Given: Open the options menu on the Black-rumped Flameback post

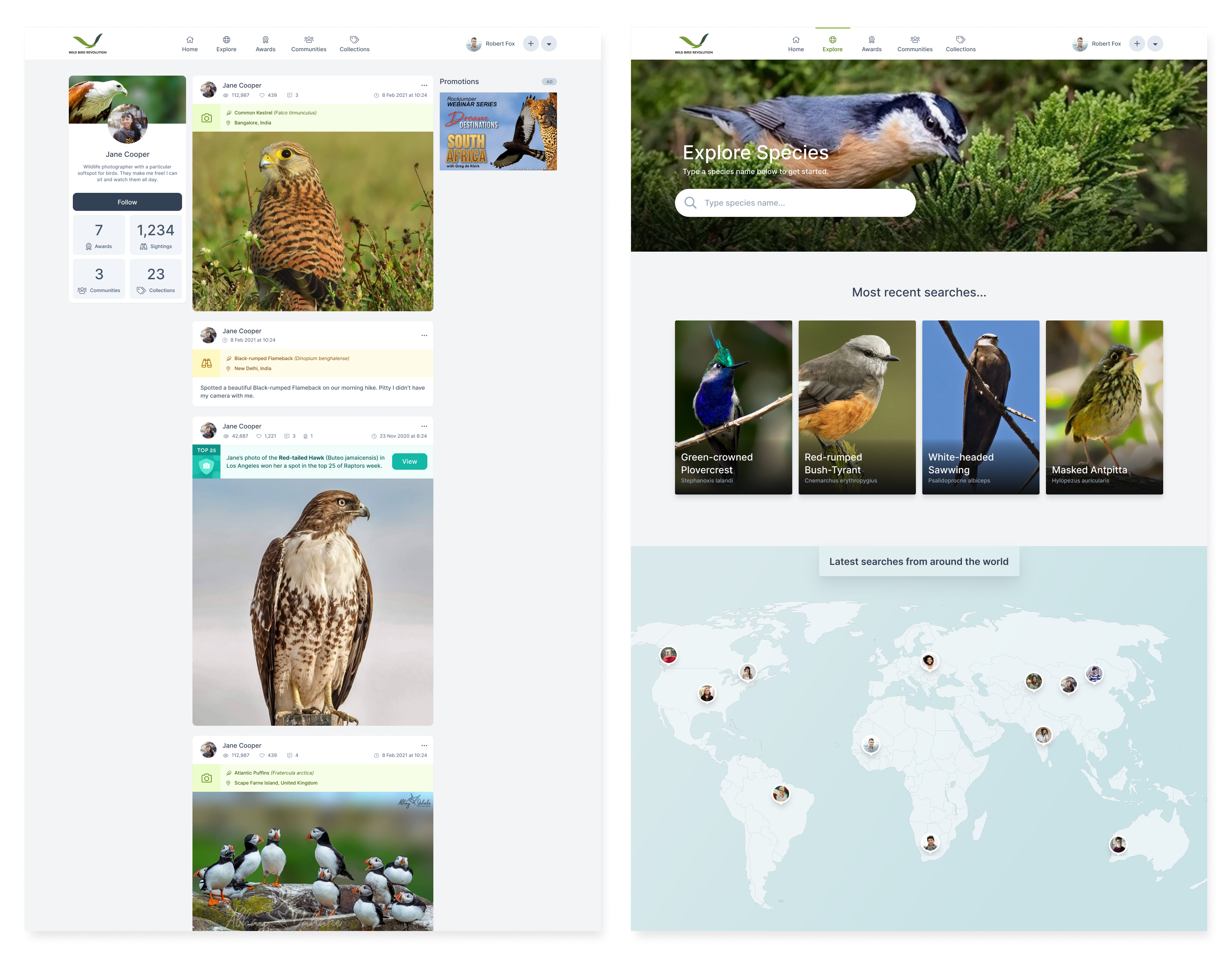Looking at the screenshot, I should (x=424, y=335).
